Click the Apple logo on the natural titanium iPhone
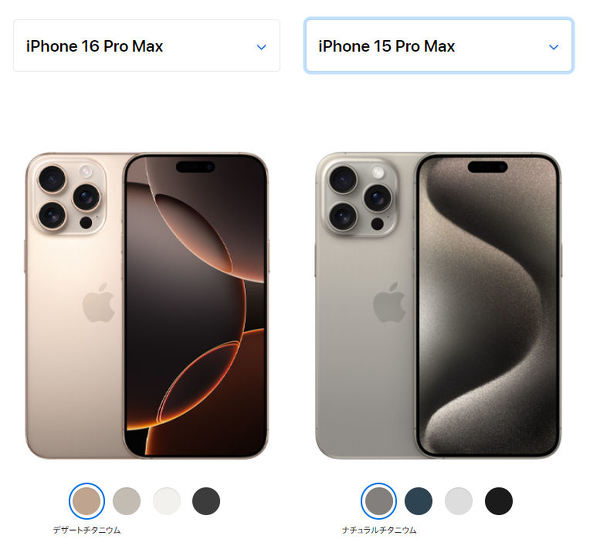This screenshot has height=549, width=590. pos(389,303)
